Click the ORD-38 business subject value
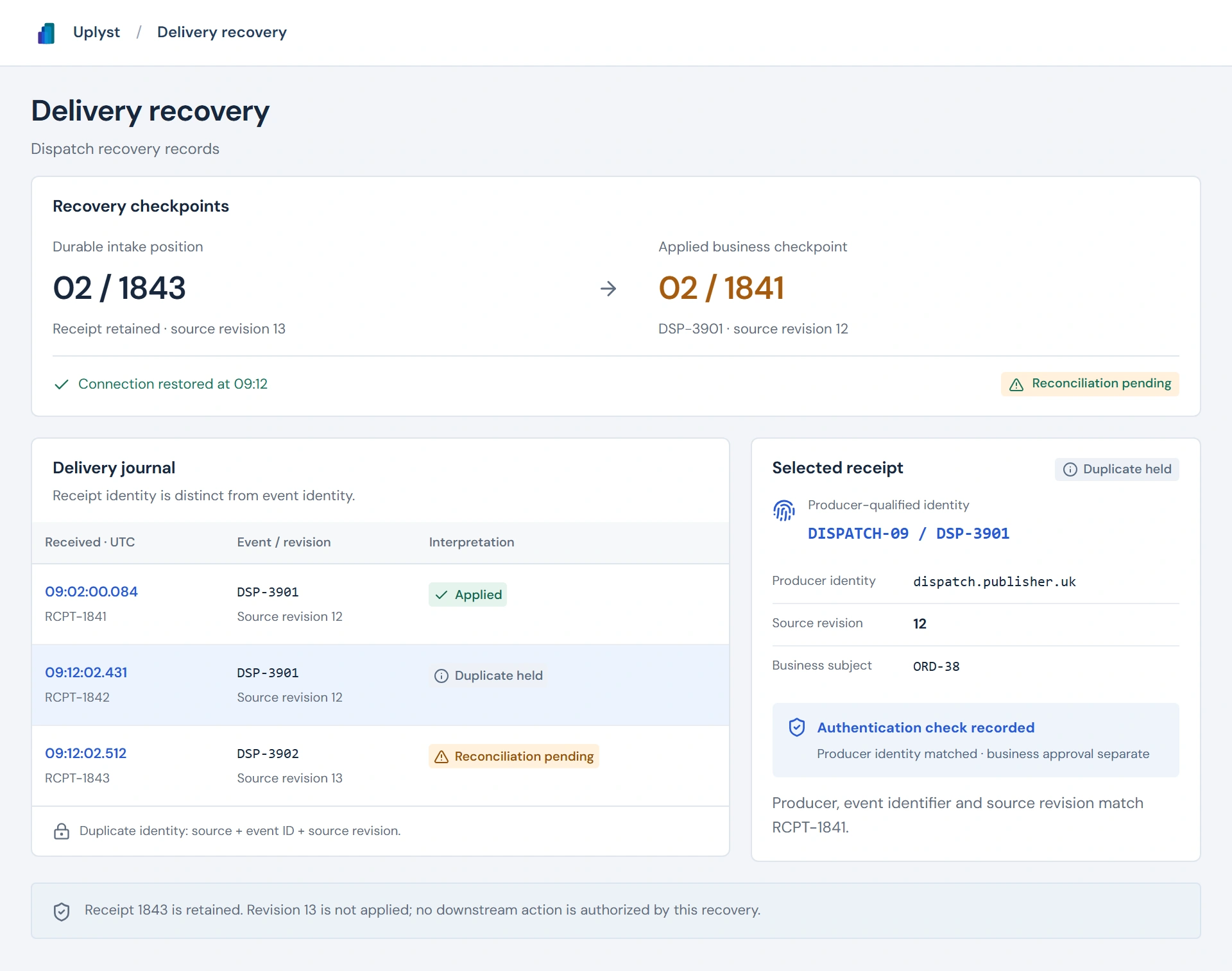This screenshot has height=971, width=1232. click(936, 666)
